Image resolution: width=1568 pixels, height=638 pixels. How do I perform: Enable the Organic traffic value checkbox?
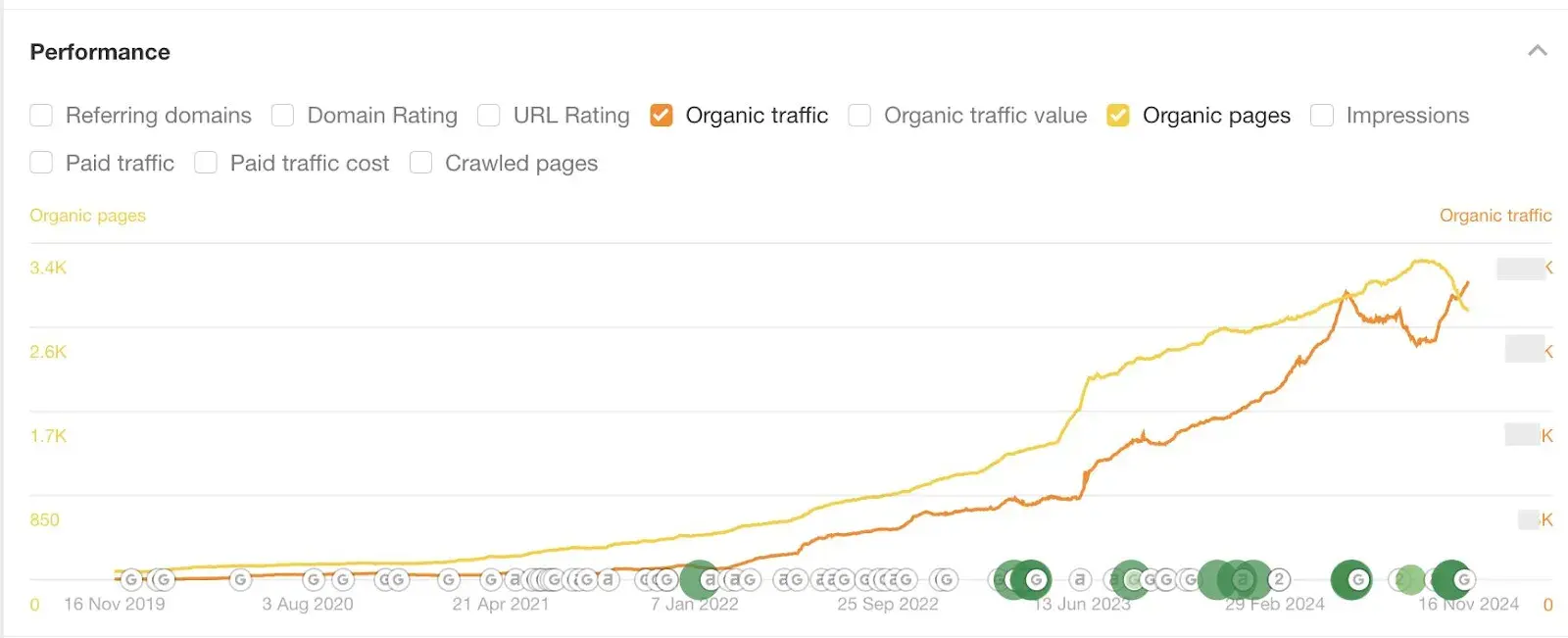[x=859, y=116]
